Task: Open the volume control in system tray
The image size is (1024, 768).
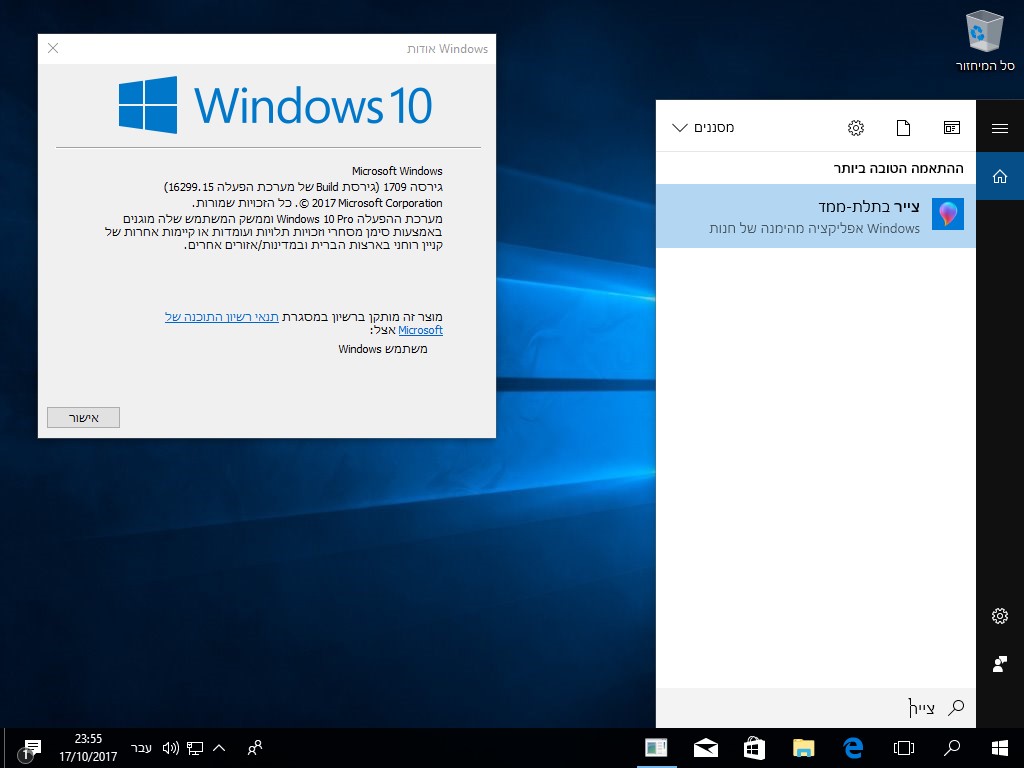Action: click(170, 748)
